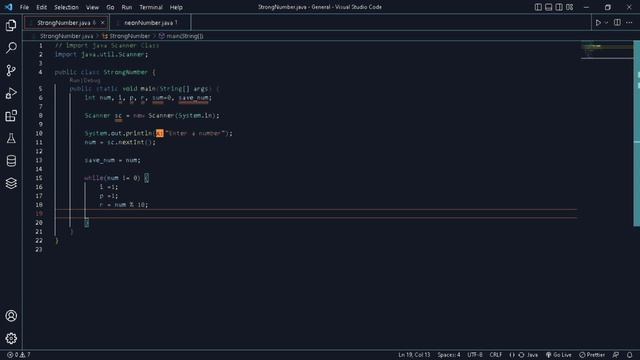Toggle the bottom panel layout icon
640x360 pixels.
point(549,7)
